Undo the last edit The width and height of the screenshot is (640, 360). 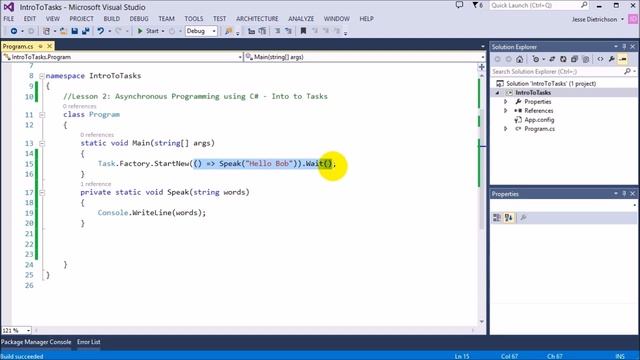coord(100,31)
